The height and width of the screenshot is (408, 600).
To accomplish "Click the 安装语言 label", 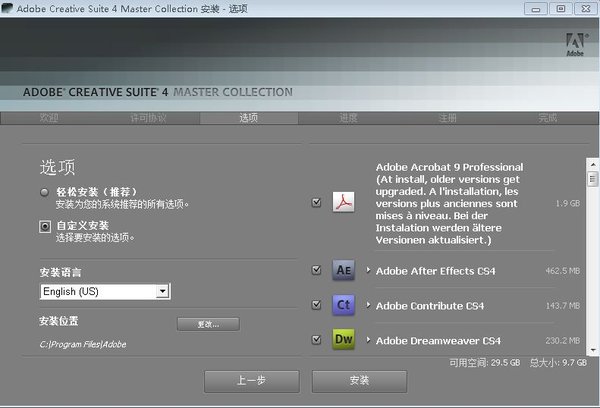I will point(60,273).
